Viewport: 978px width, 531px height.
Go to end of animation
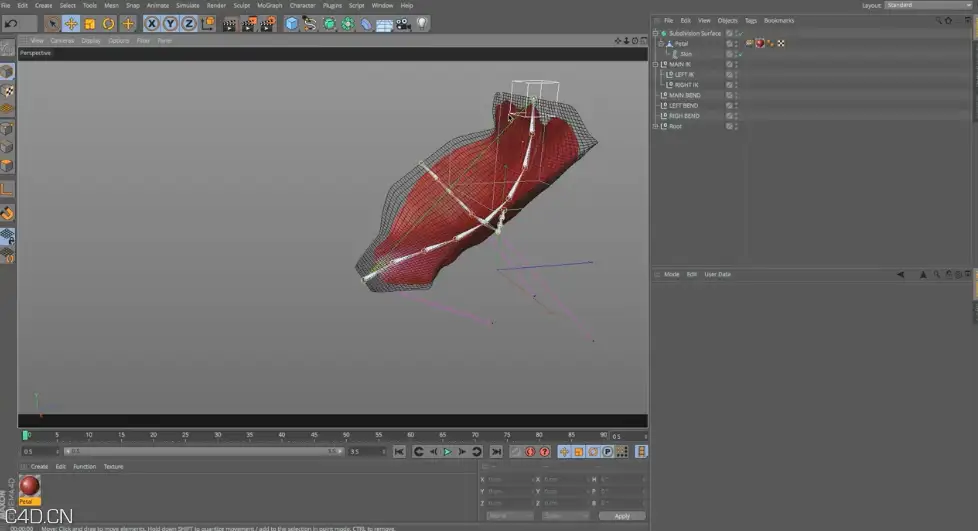point(496,452)
